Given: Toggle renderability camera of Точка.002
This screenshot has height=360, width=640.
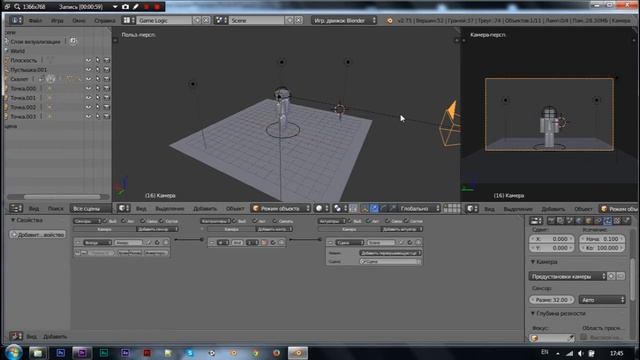Looking at the screenshot, I should point(107,107).
